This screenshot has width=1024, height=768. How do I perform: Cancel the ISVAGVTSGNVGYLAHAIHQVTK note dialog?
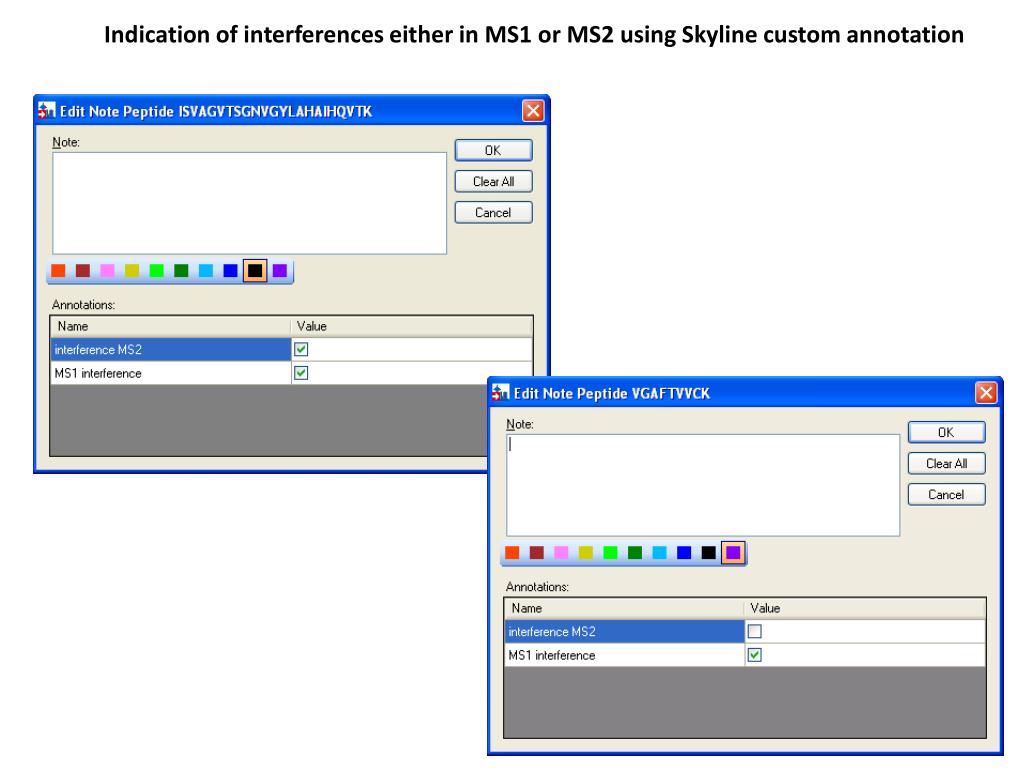click(493, 213)
